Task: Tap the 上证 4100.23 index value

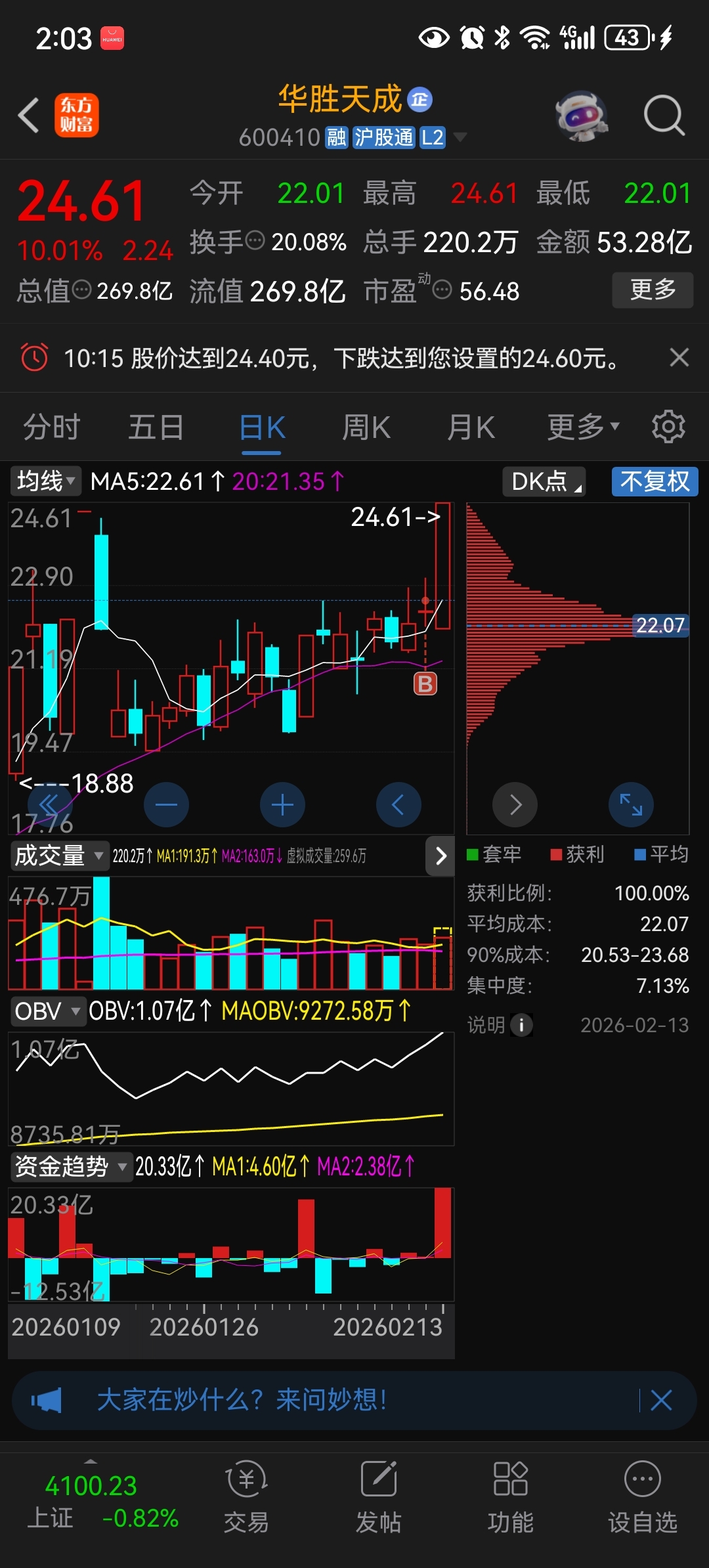Action: pos(91,1486)
